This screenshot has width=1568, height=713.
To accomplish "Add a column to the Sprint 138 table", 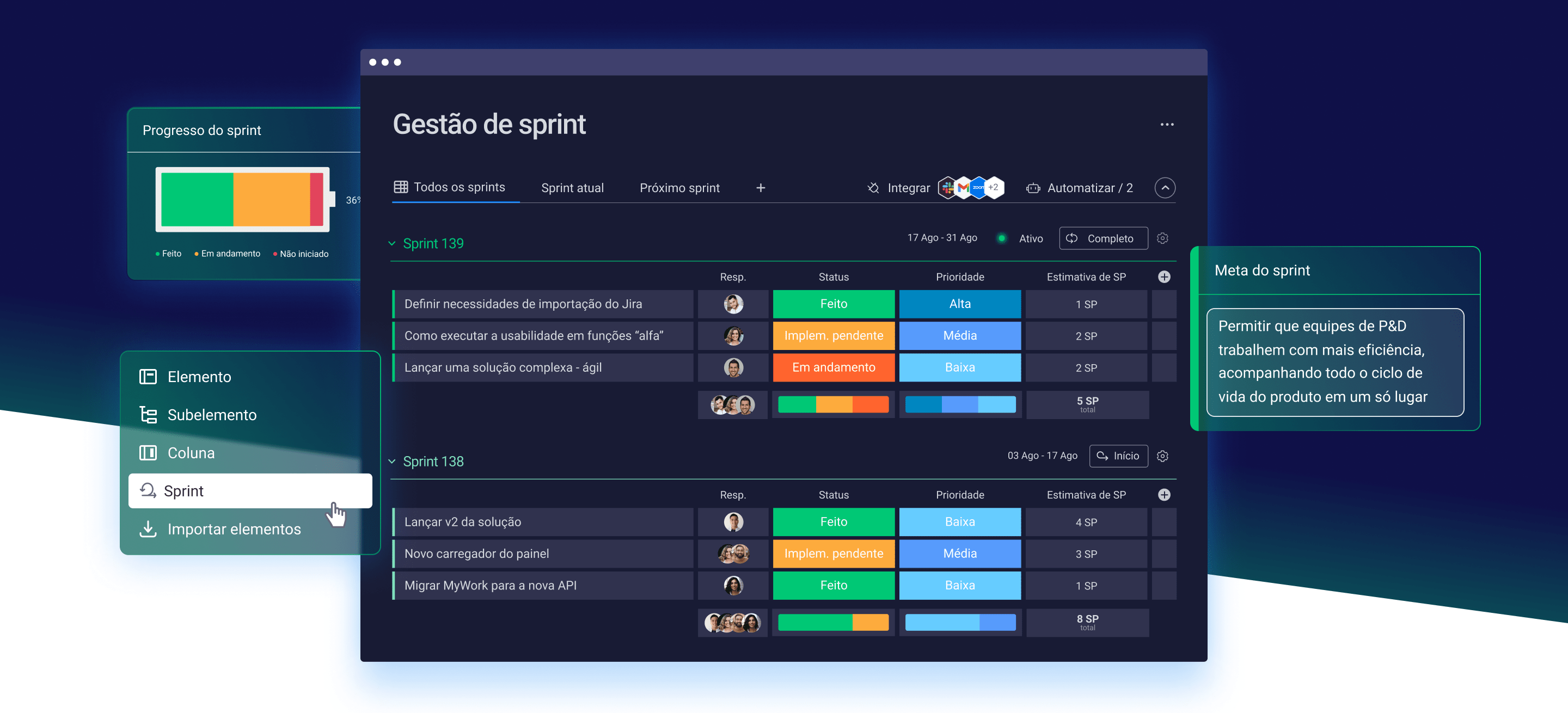I will [1164, 495].
